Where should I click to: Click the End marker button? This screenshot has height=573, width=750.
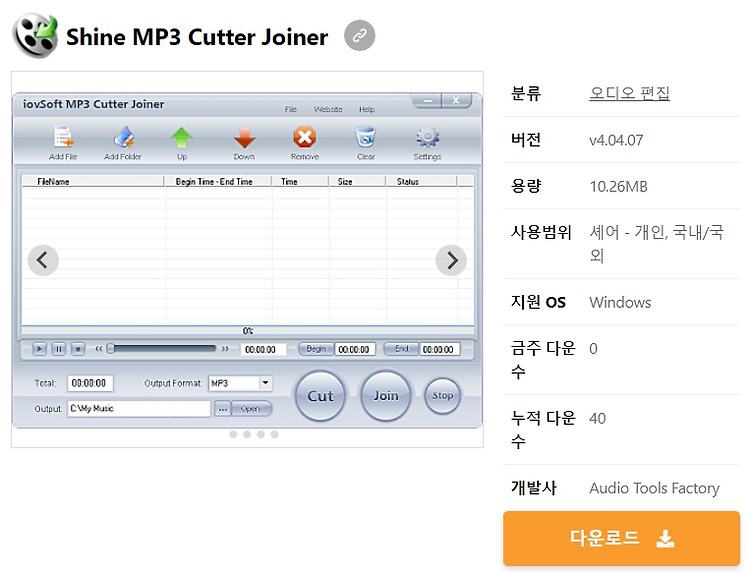coord(401,349)
